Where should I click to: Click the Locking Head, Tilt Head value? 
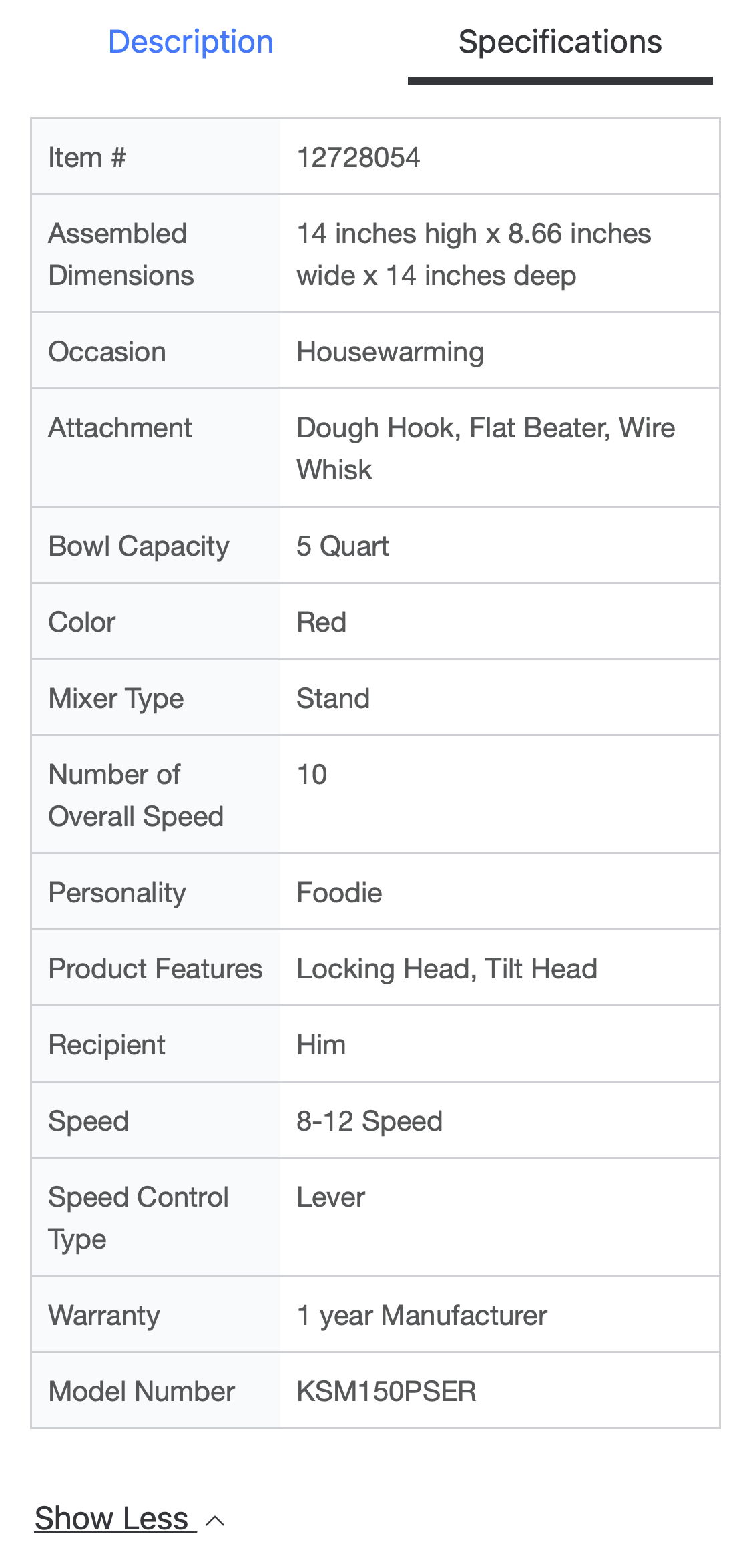447,969
